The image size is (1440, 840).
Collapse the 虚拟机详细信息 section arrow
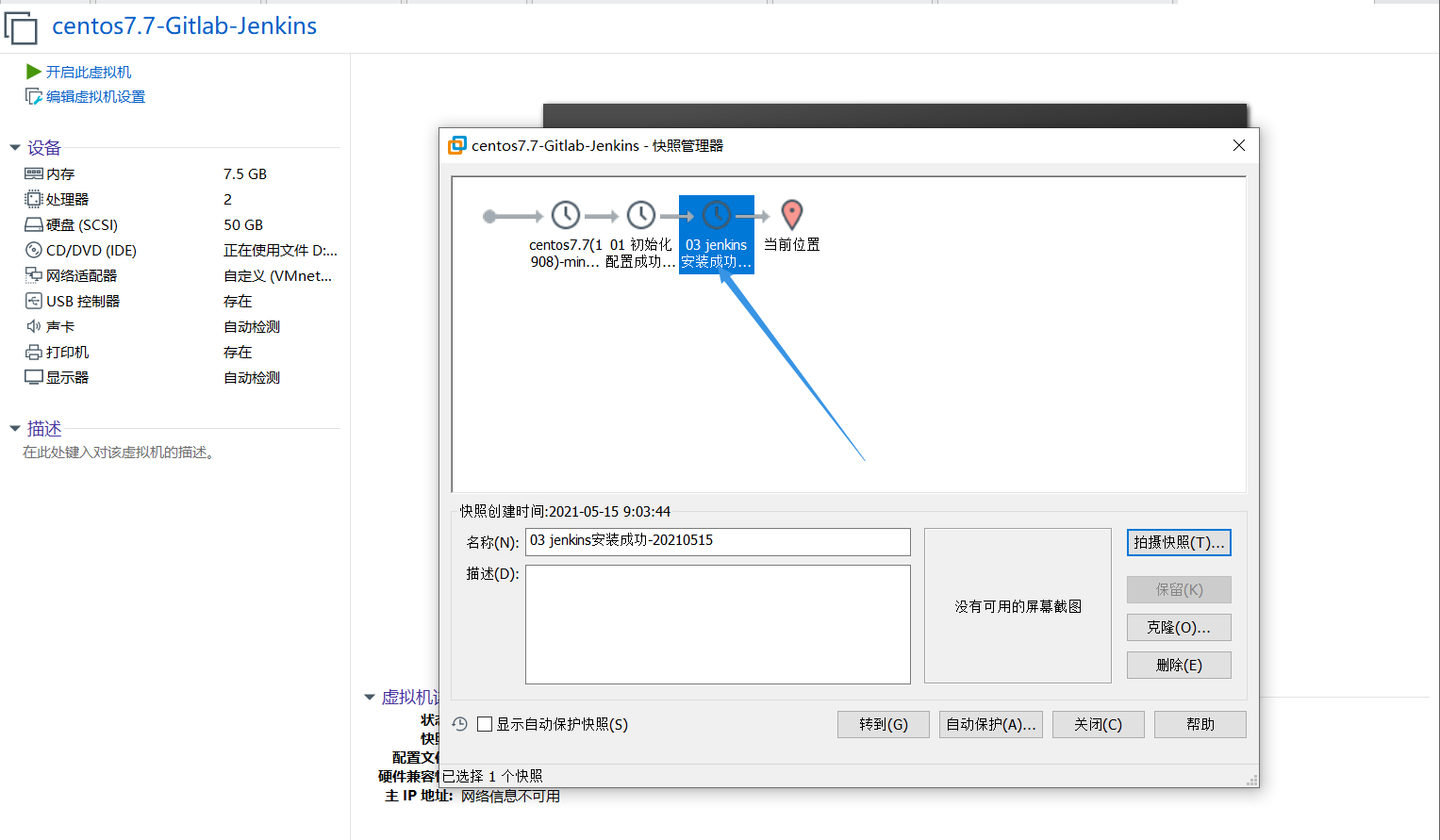coord(370,698)
